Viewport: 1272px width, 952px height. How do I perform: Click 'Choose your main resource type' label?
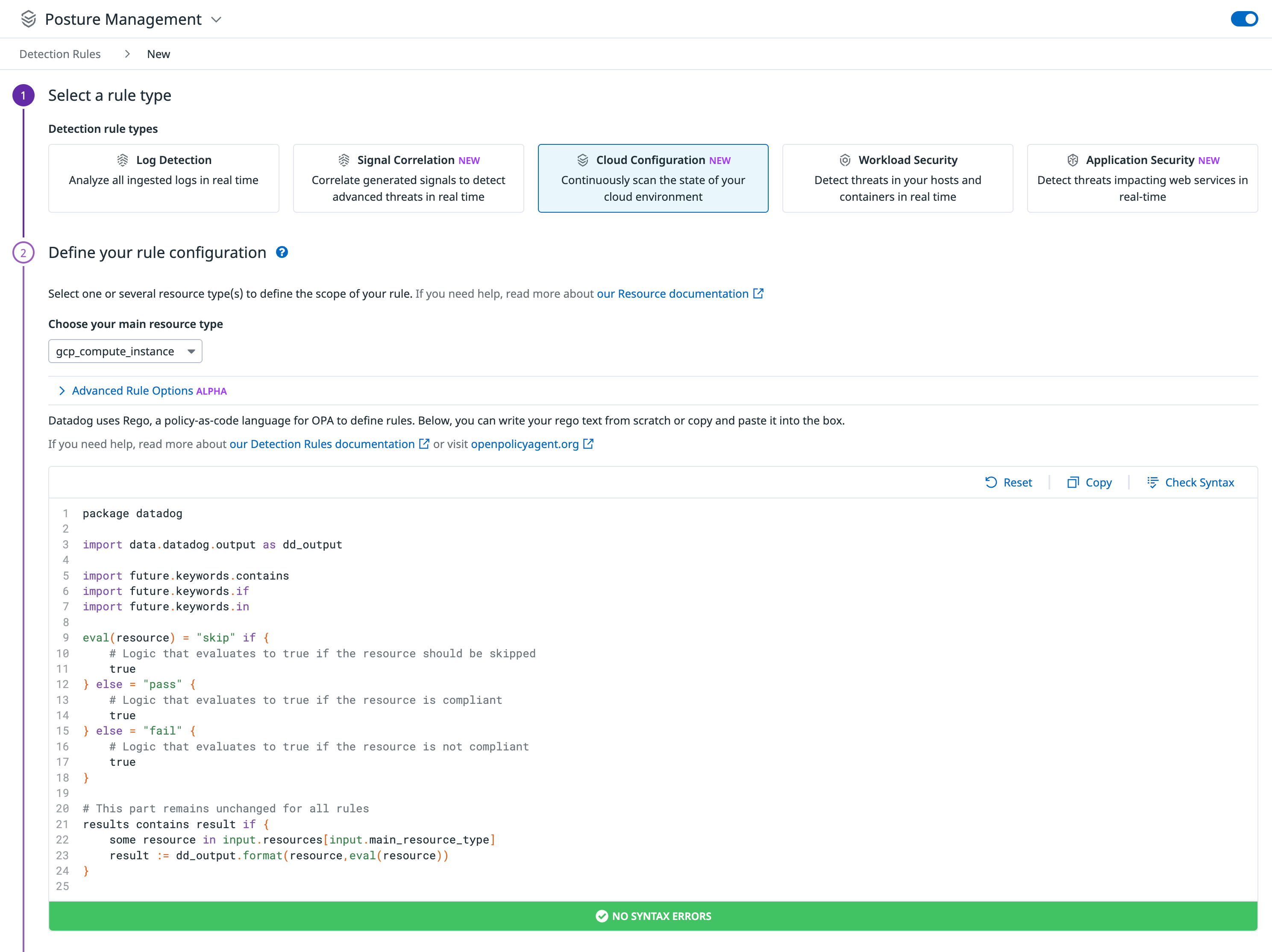(136, 324)
